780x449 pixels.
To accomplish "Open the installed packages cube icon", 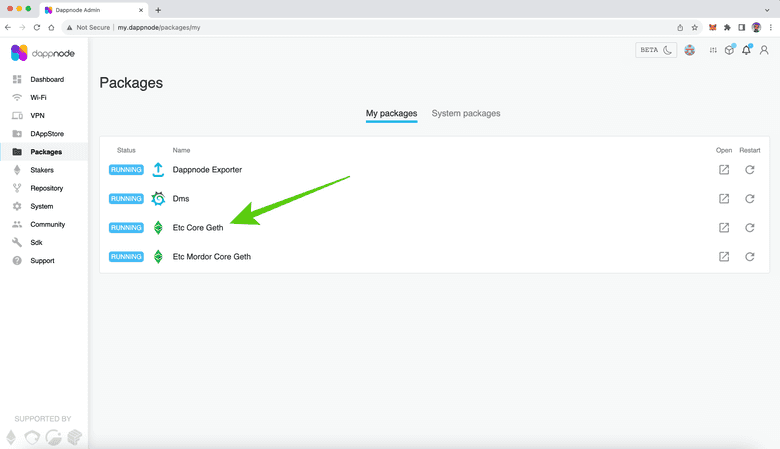I will pos(729,51).
